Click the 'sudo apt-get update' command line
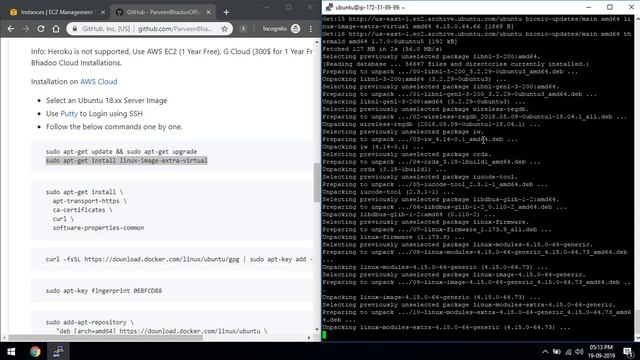Image resolution: width=640 pixels, height=360 pixels. 121,151
